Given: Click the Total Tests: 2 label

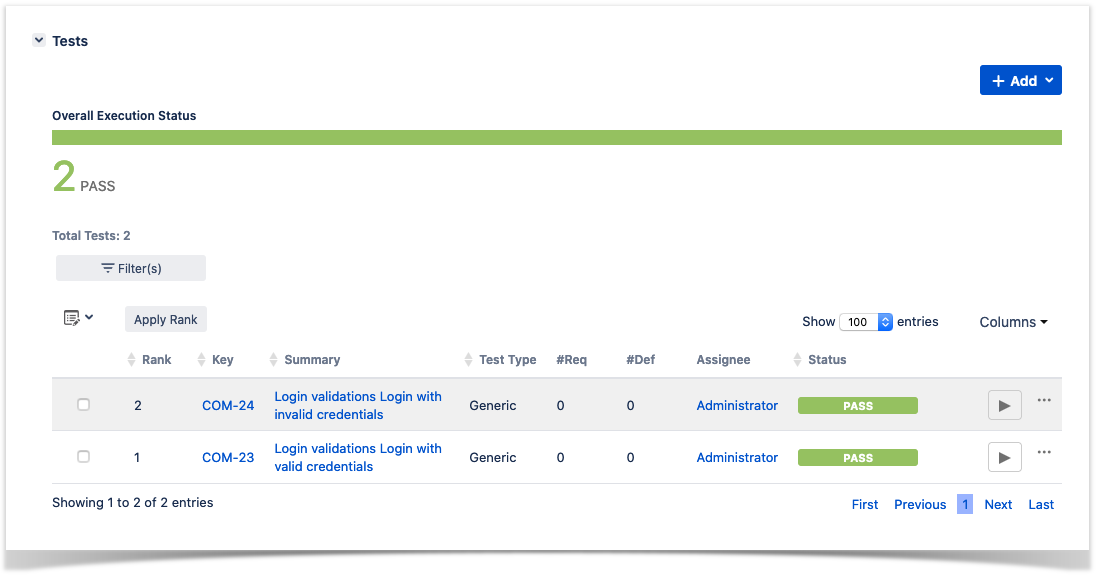Looking at the screenshot, I should tap(91, 236).
